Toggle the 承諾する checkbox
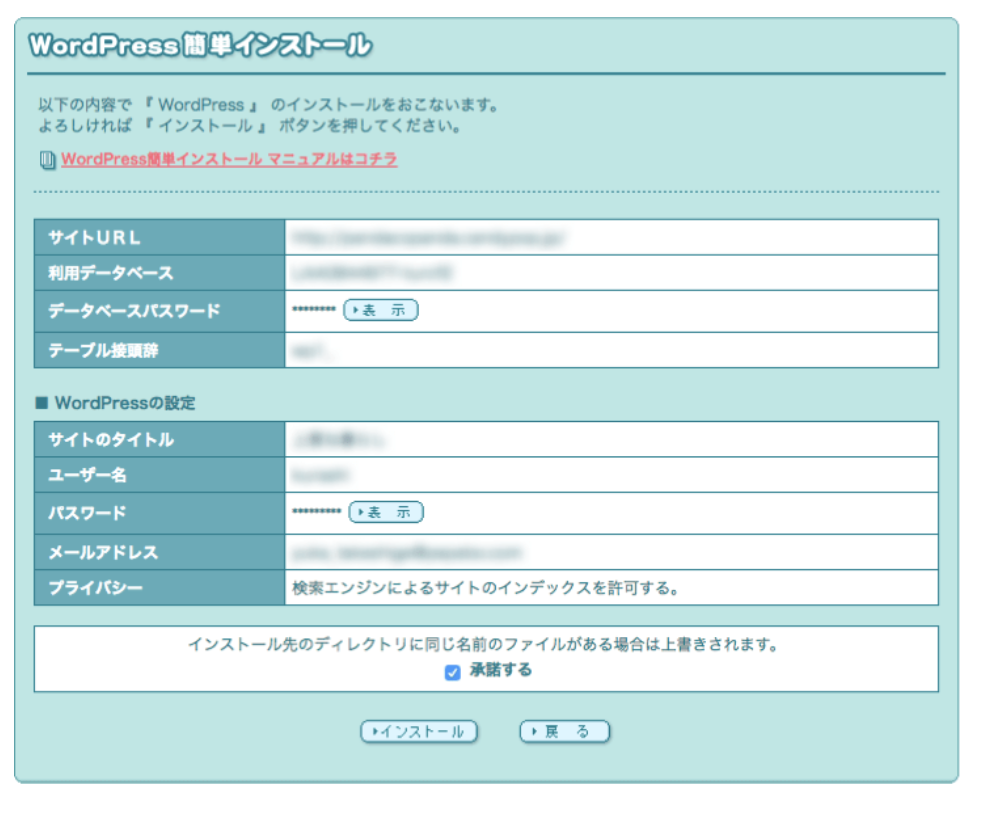 click(452, 672)
